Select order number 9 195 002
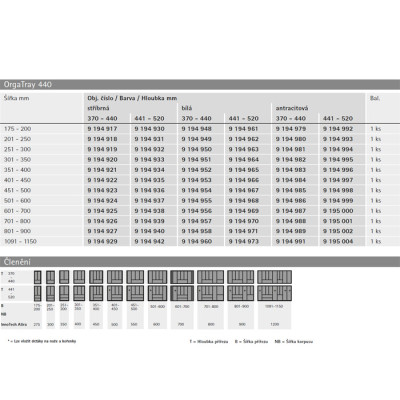The height and width of the screenshot is (400, 400). (338, 231)
